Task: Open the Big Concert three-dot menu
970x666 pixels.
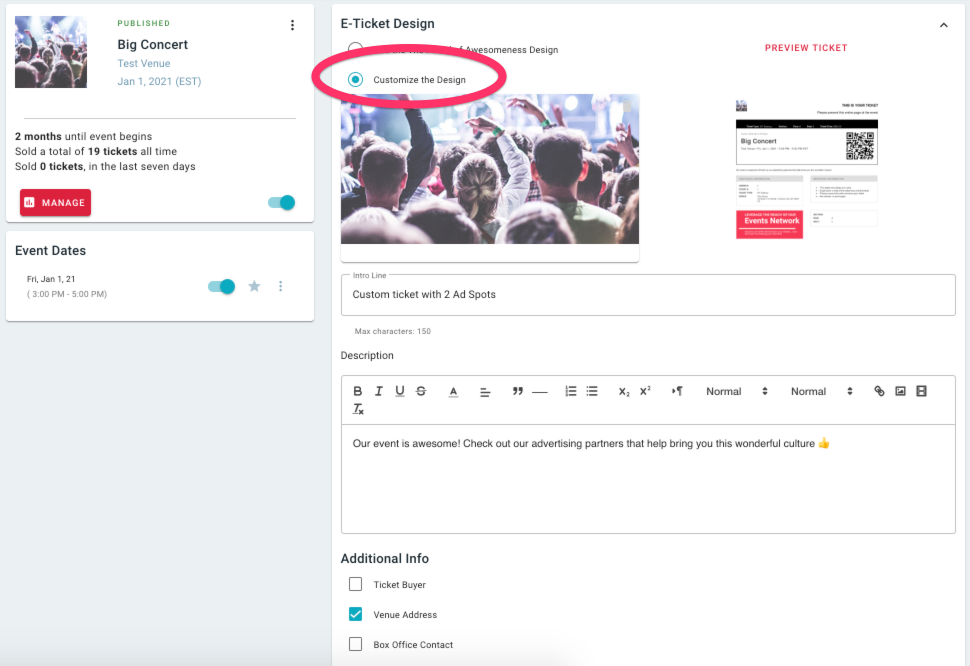Action: (x=292, y=25)
